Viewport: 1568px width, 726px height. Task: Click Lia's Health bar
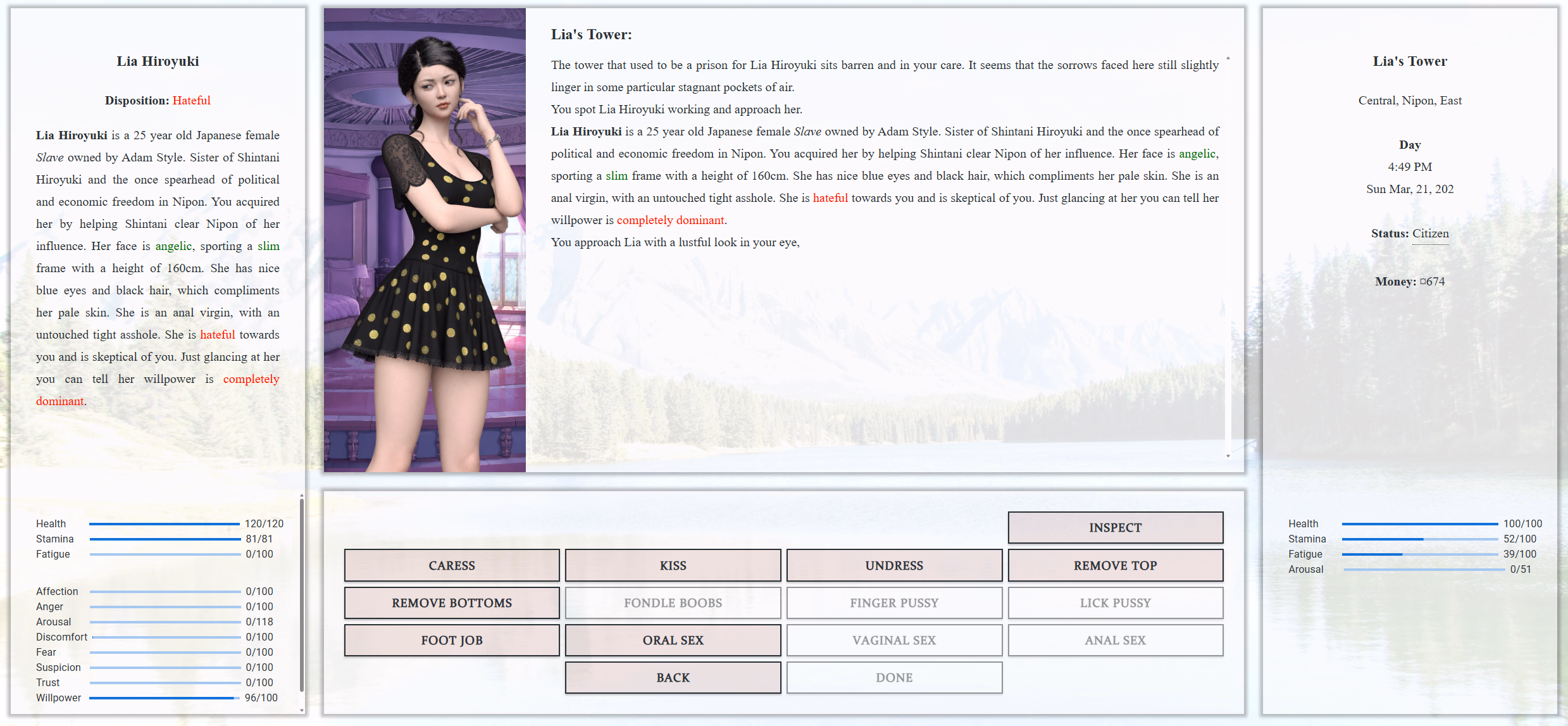click(165, 523)
